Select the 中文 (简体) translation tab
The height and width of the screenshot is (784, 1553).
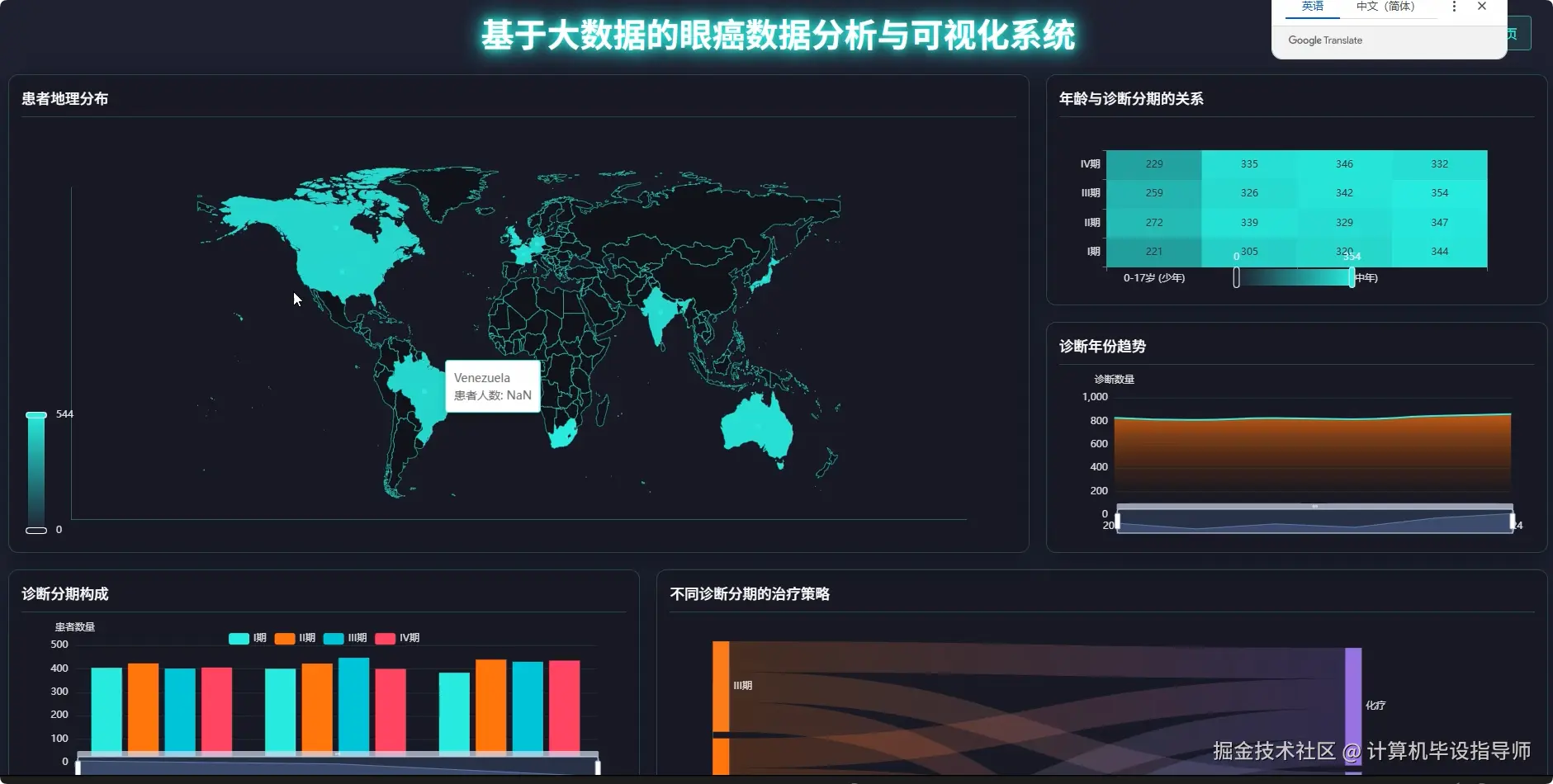(x=1385, y=7)
